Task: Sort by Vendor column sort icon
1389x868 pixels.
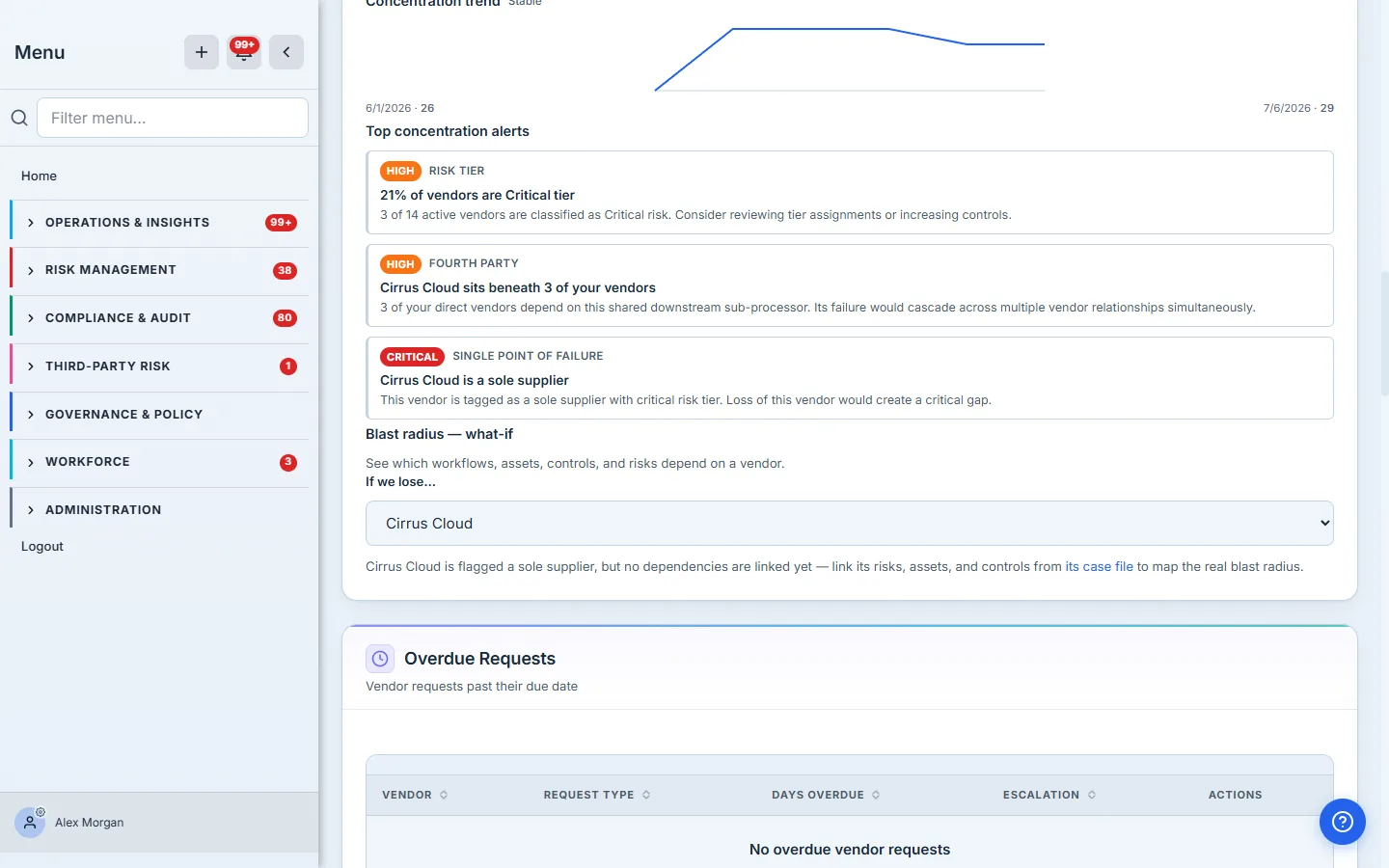Action: click(444, 795)
